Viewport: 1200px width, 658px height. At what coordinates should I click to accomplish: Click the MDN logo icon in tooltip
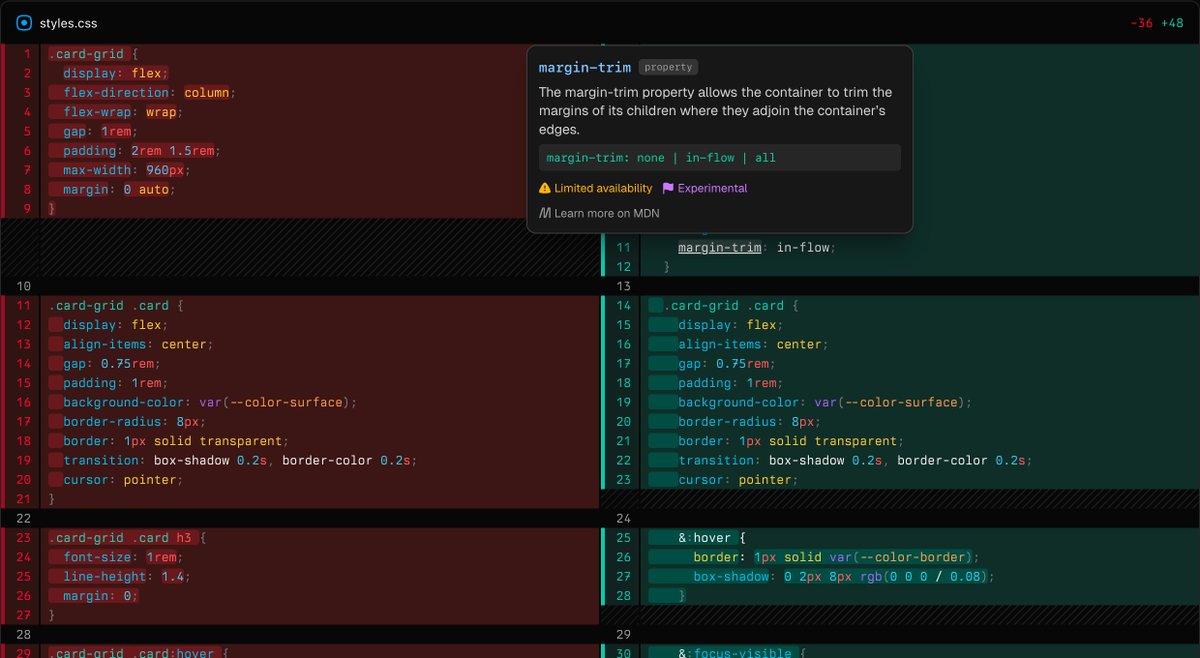(x=545, y=213)
